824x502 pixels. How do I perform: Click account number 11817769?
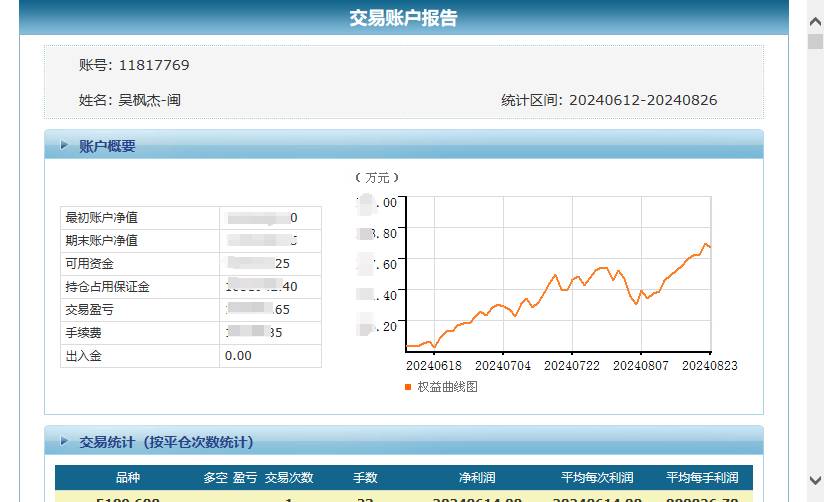coord(154,66)
